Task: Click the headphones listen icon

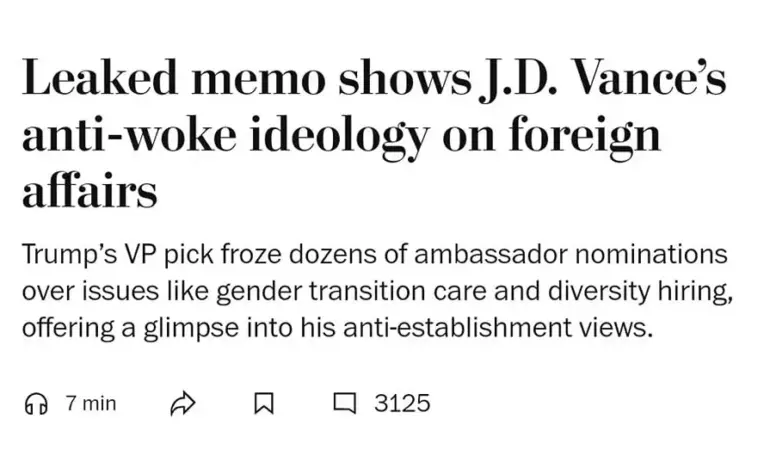Action: (x=36, y=404)
